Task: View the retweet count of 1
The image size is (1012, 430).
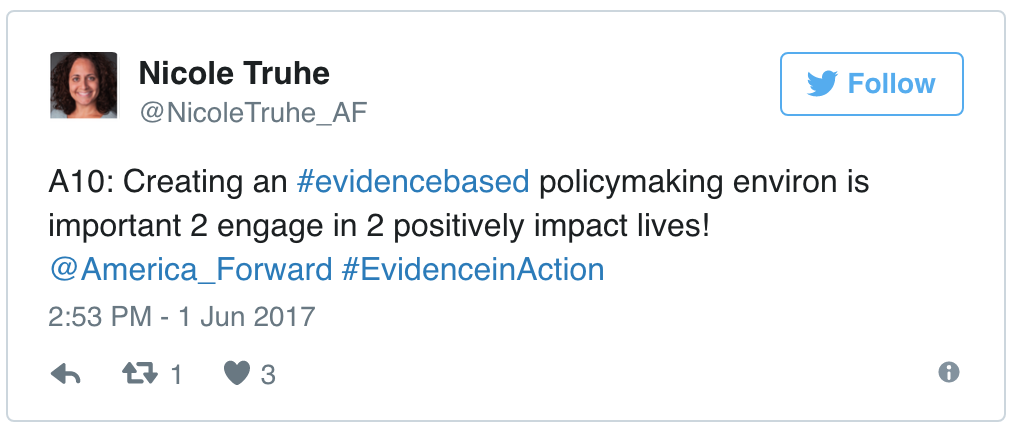Action: [176, 375]
